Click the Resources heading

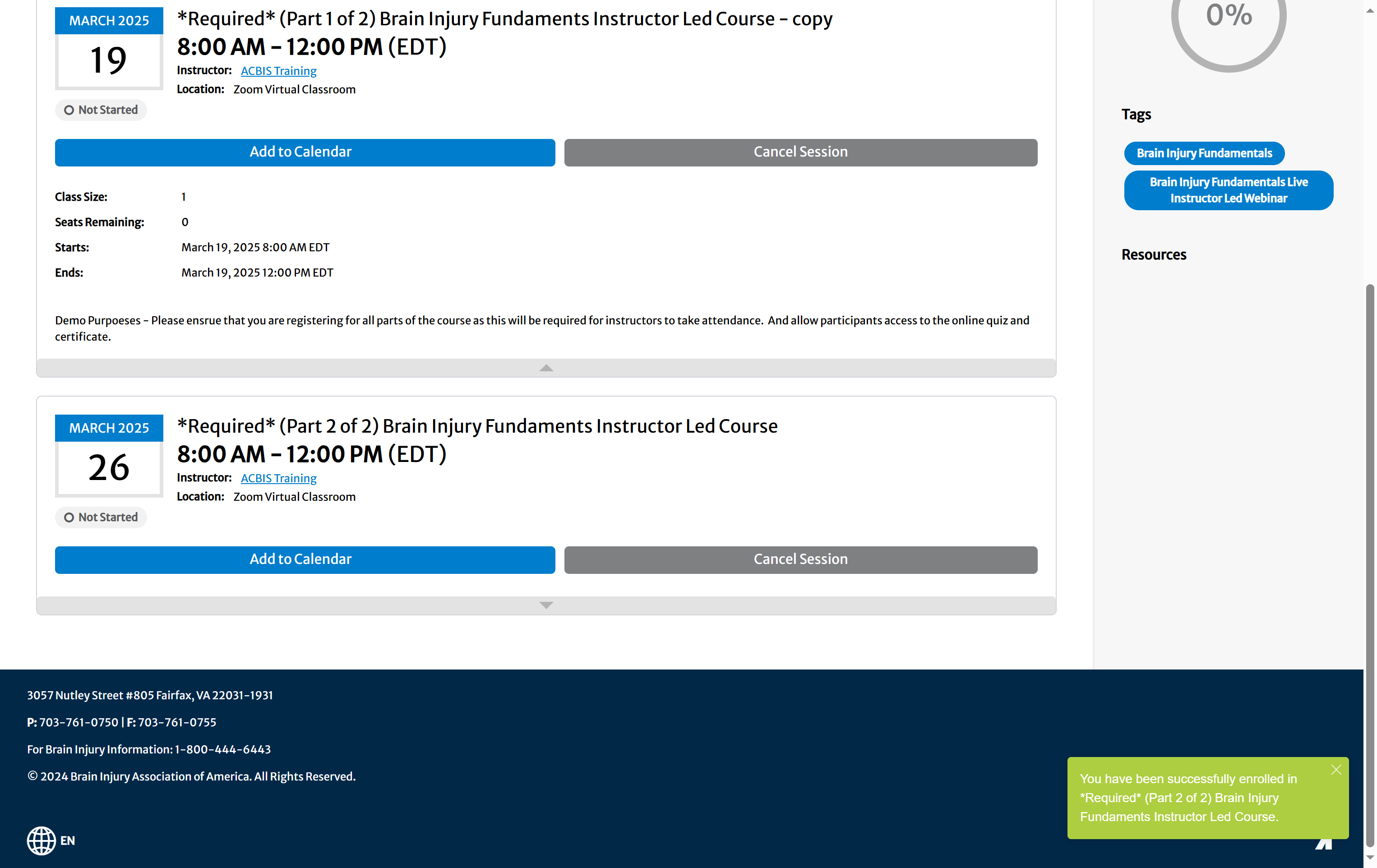tap(1153, 254)
